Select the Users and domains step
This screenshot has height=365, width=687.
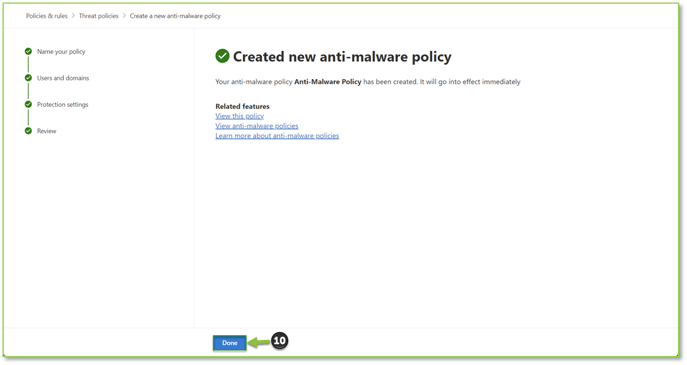[63, 78]
